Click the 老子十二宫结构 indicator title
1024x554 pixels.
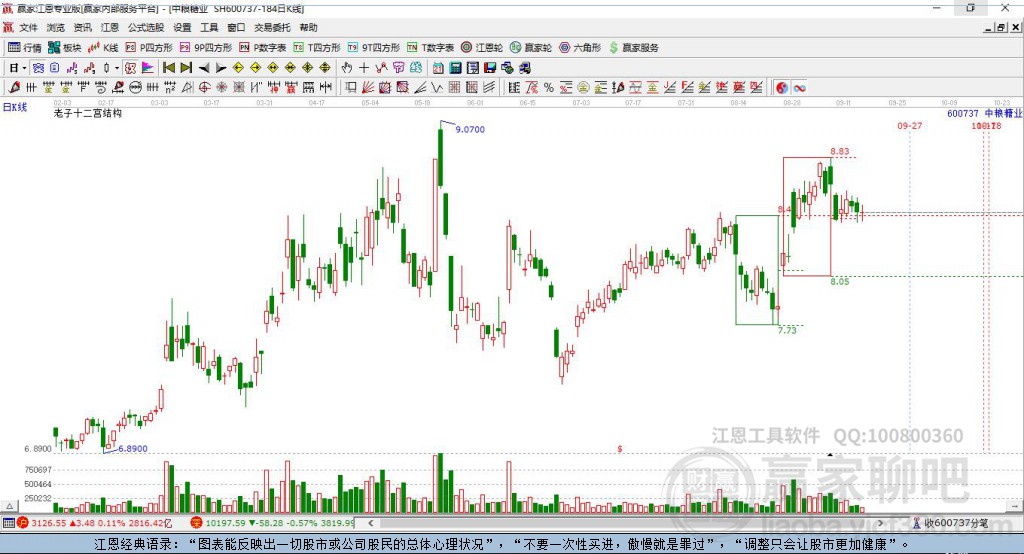tap(88, 113)
